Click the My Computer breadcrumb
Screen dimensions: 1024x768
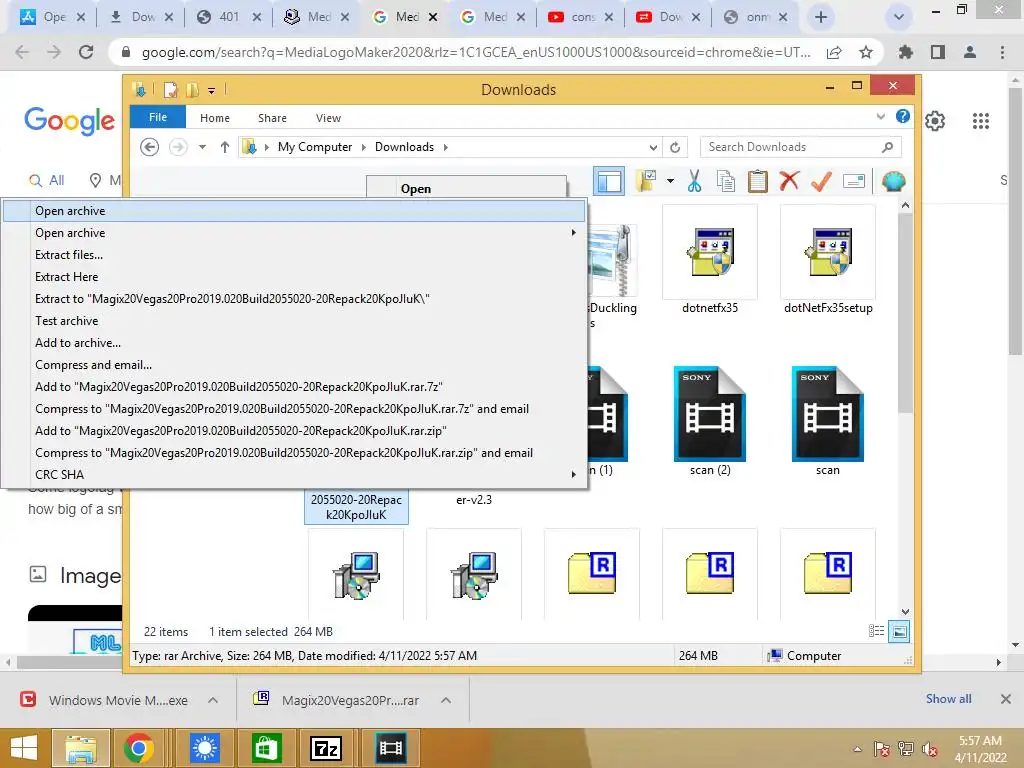click(x=315, y=147)
